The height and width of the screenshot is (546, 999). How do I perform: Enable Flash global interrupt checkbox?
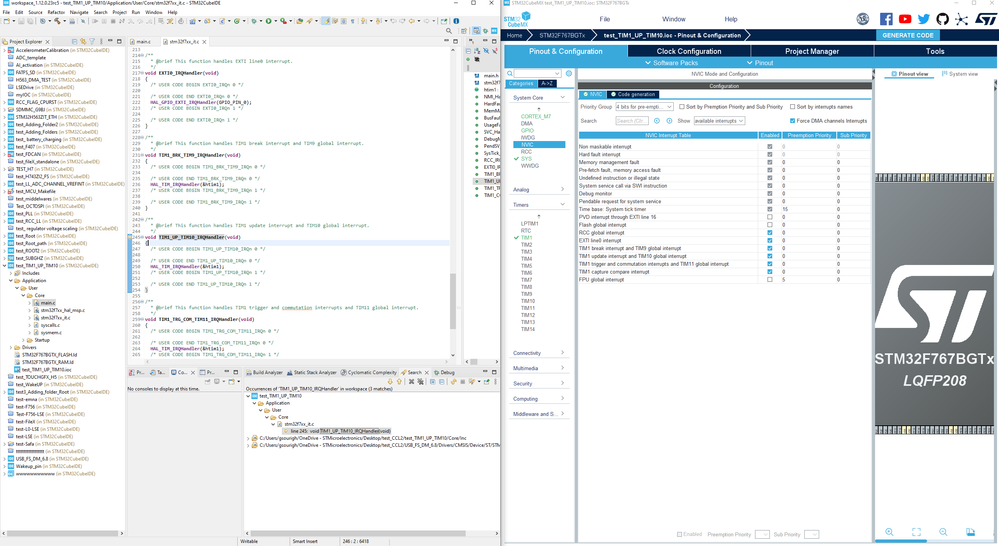(x=770, y=225)
